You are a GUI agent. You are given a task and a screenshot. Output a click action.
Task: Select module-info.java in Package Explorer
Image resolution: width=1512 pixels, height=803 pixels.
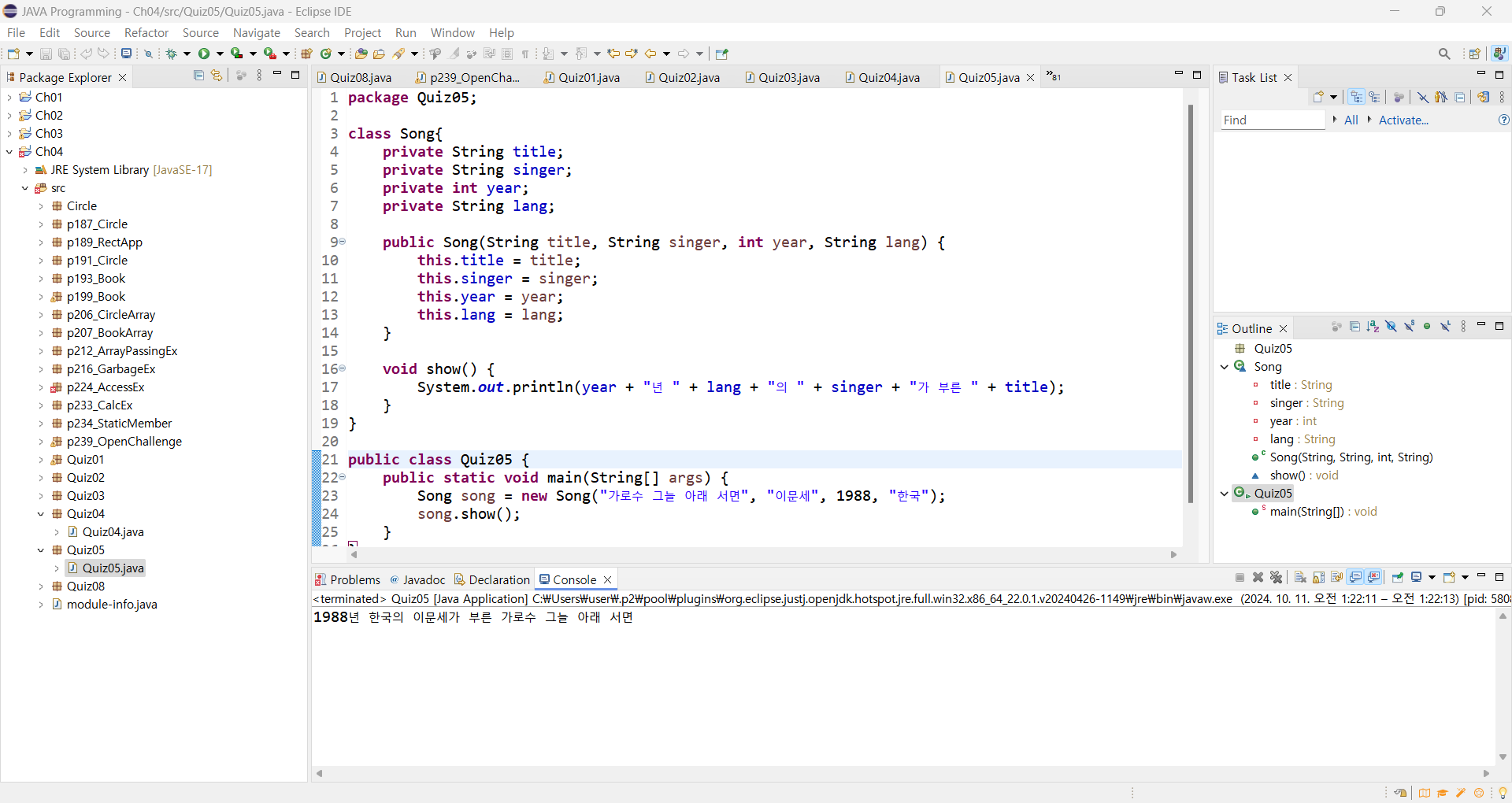pyautogui.click(x=112, y=604)
